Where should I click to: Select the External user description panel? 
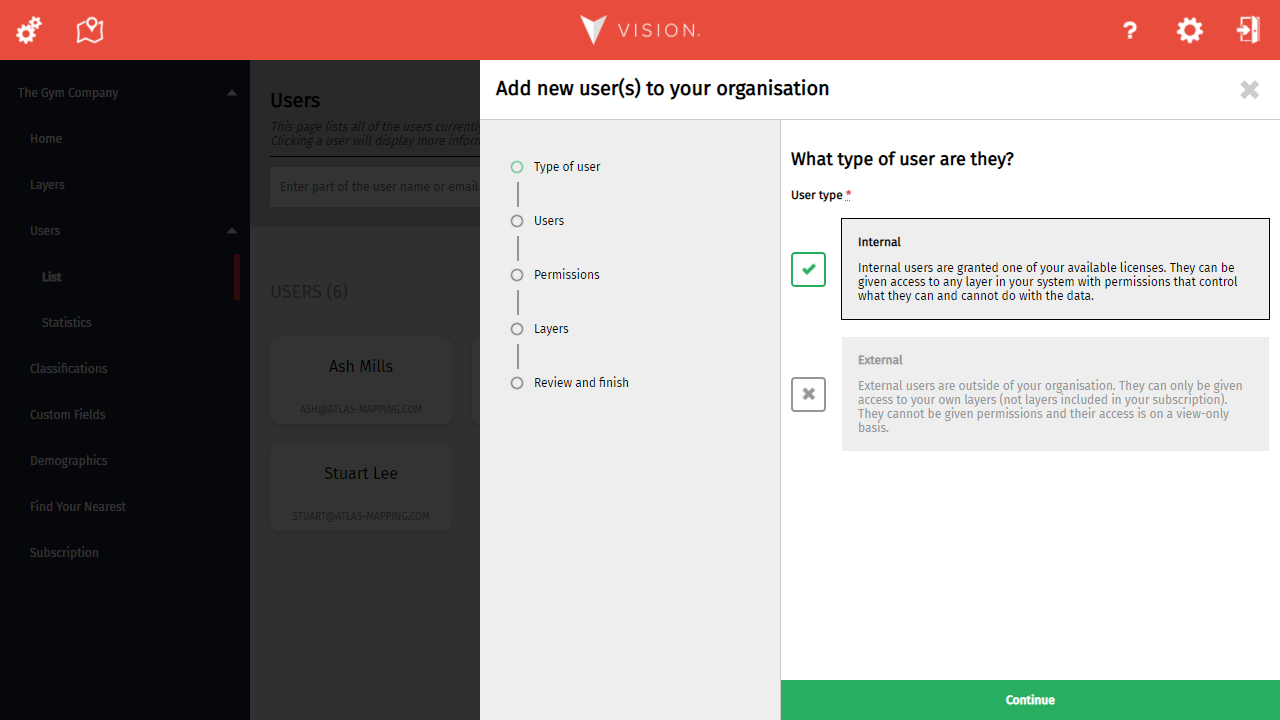click(1055, 394)
